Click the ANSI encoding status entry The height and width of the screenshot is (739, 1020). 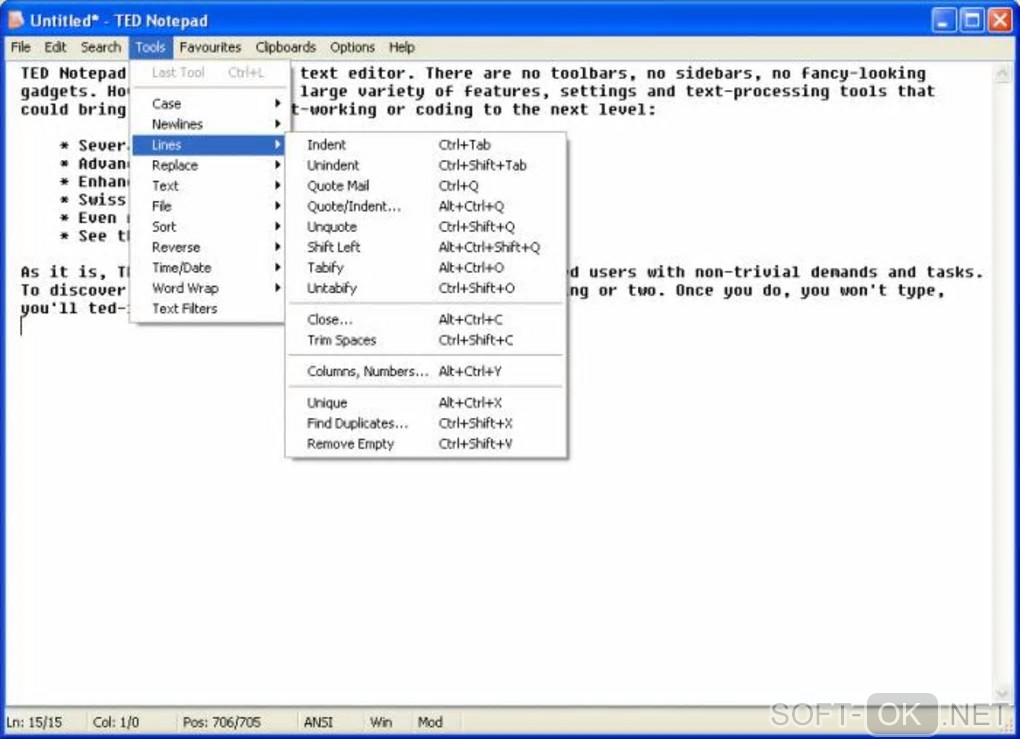coord(318,722)
